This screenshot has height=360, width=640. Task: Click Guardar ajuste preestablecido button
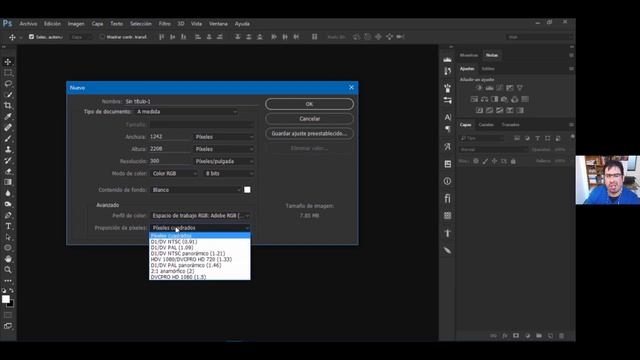click(x=309, y=133)
